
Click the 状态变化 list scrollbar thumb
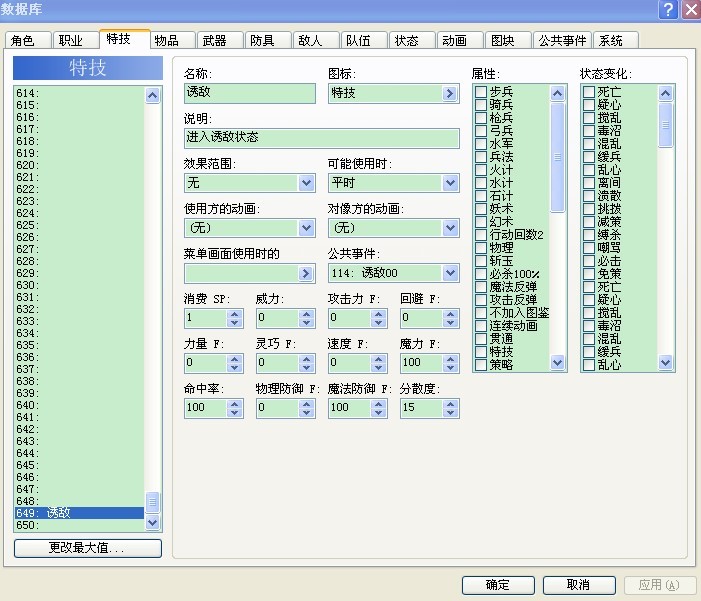click(x=665, y=125)
